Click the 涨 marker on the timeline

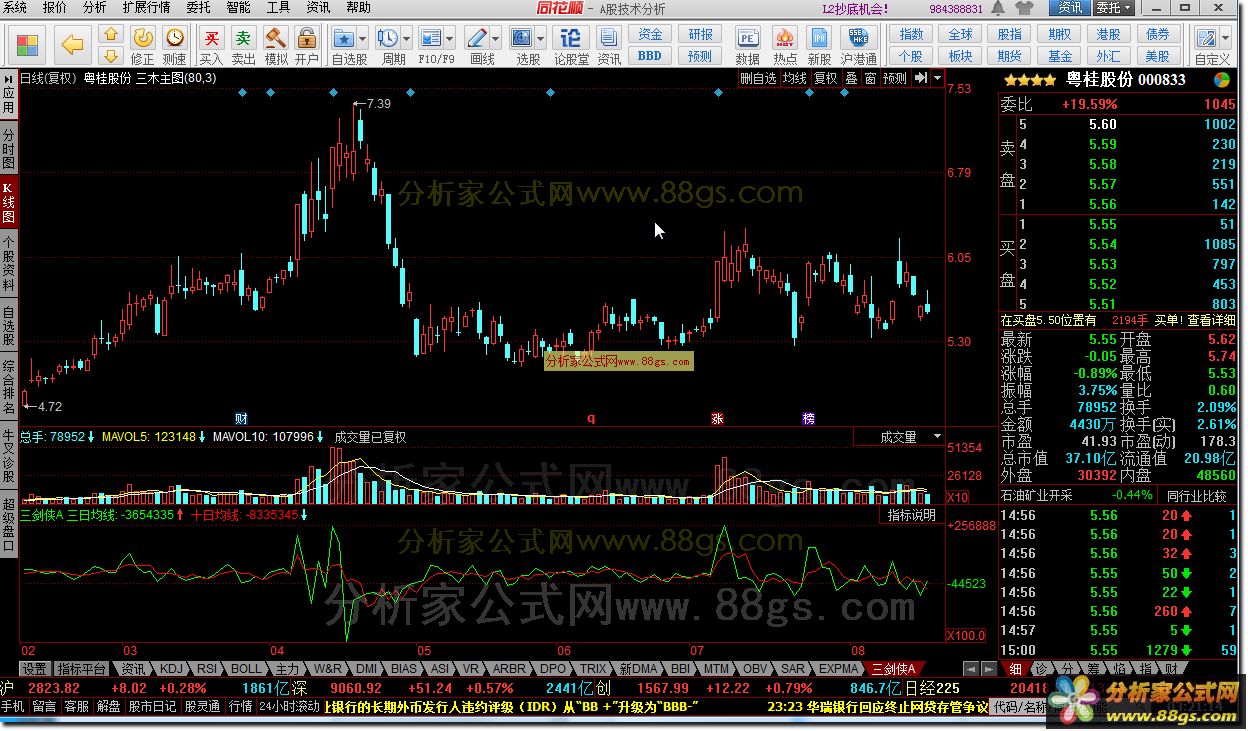click(717, 418)
